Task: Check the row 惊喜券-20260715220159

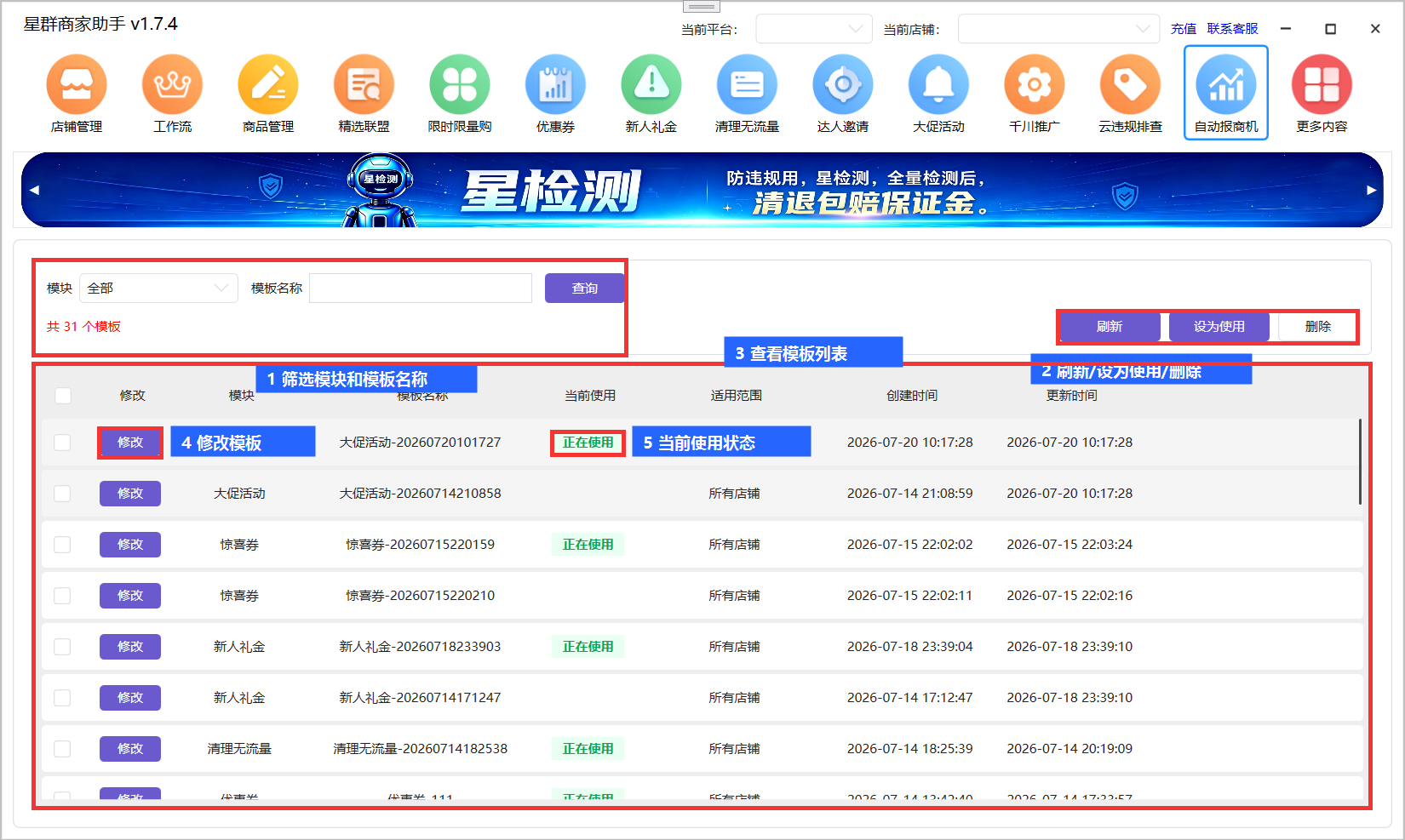Action: [x=62, y=545]
